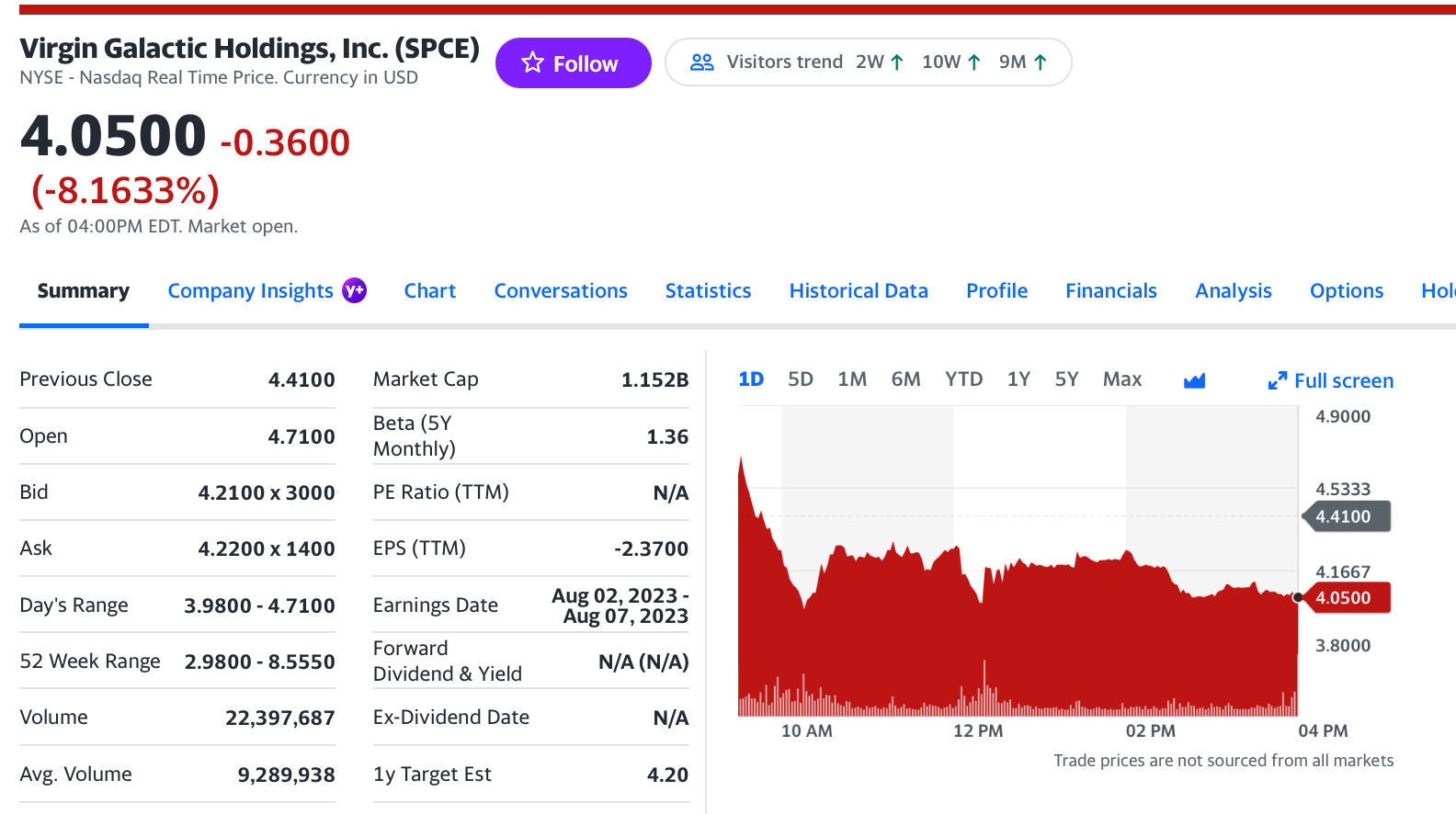Open the Conversations tab
The width and height of the screenshot is (1456, 814).
pos(561,291)
